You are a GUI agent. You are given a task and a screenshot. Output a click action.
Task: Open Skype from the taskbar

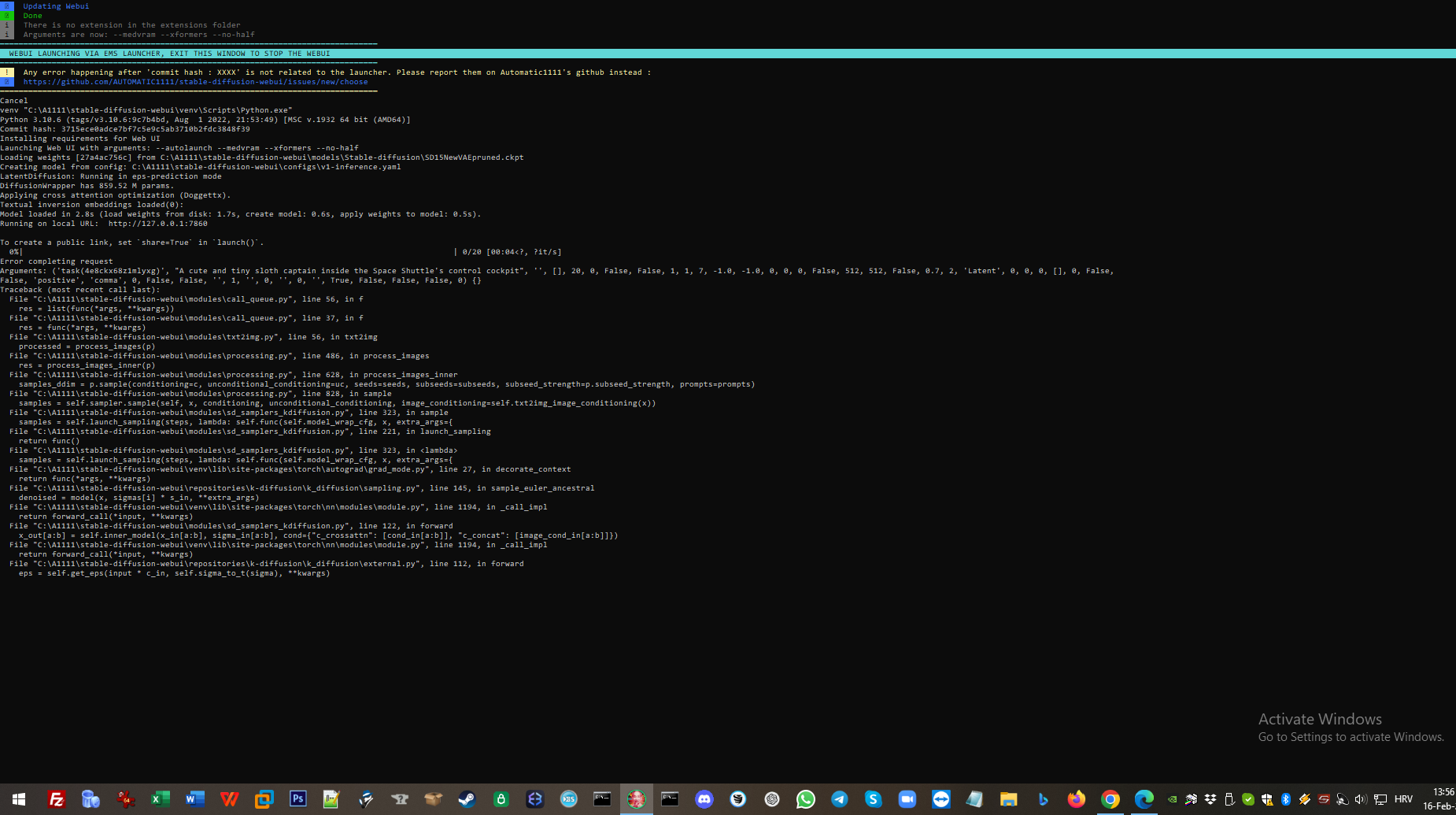tap(874, 799)
